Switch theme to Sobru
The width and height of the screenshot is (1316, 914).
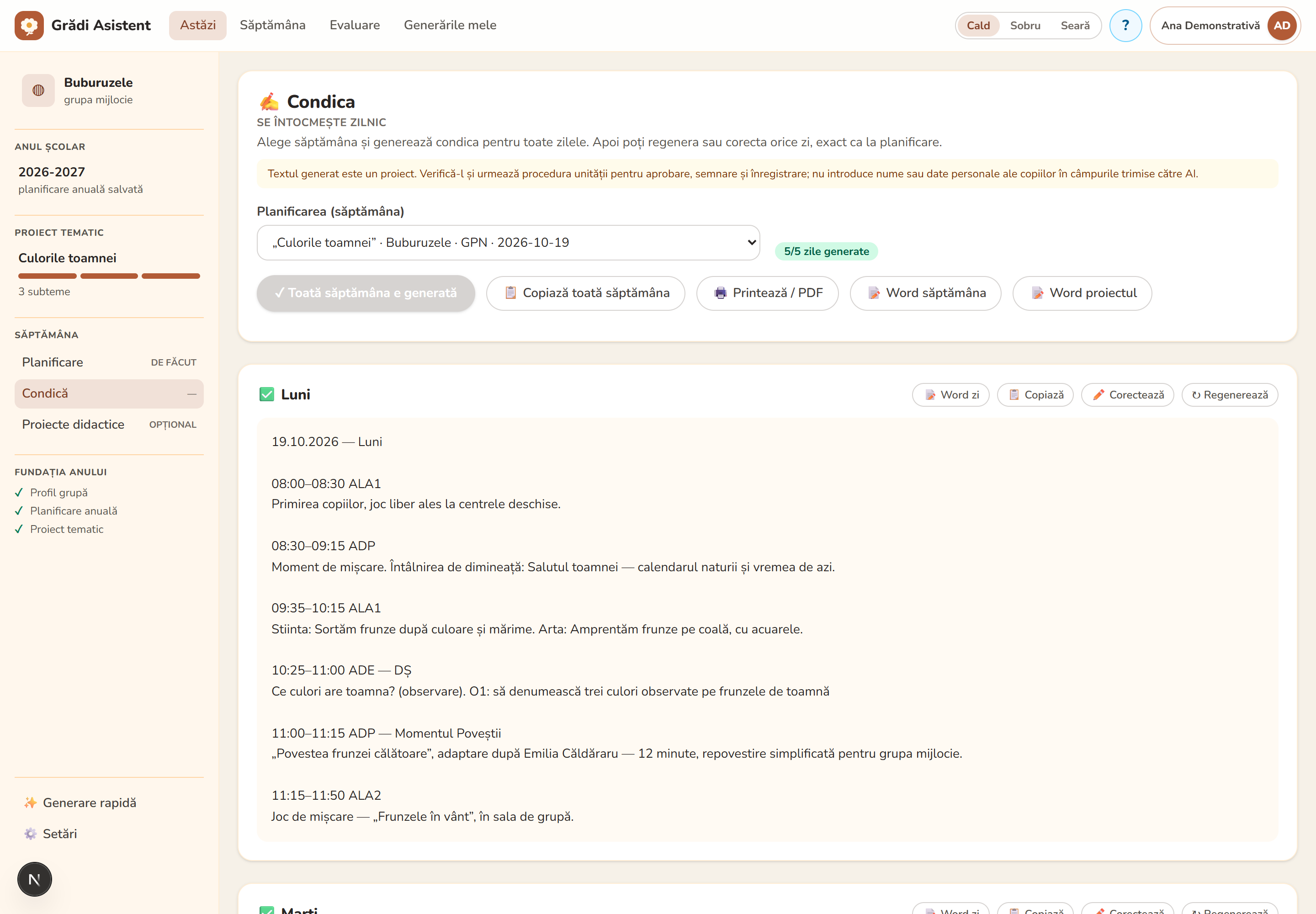click(x=1025, y=25)
